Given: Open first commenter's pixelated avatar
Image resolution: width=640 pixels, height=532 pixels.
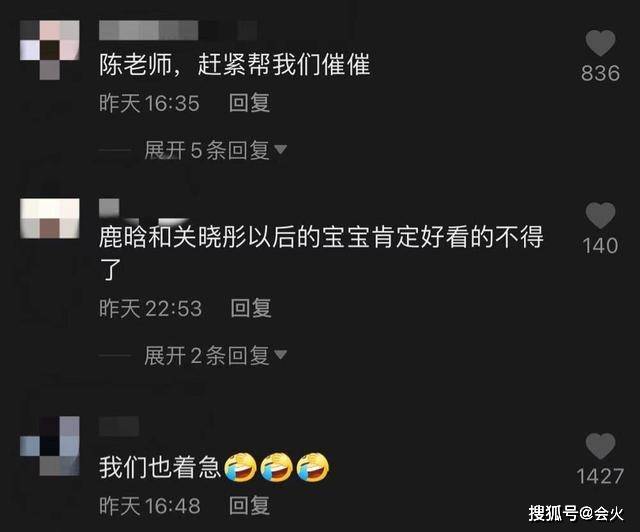Looking at the screenshot, I should [x=50, y=50].
